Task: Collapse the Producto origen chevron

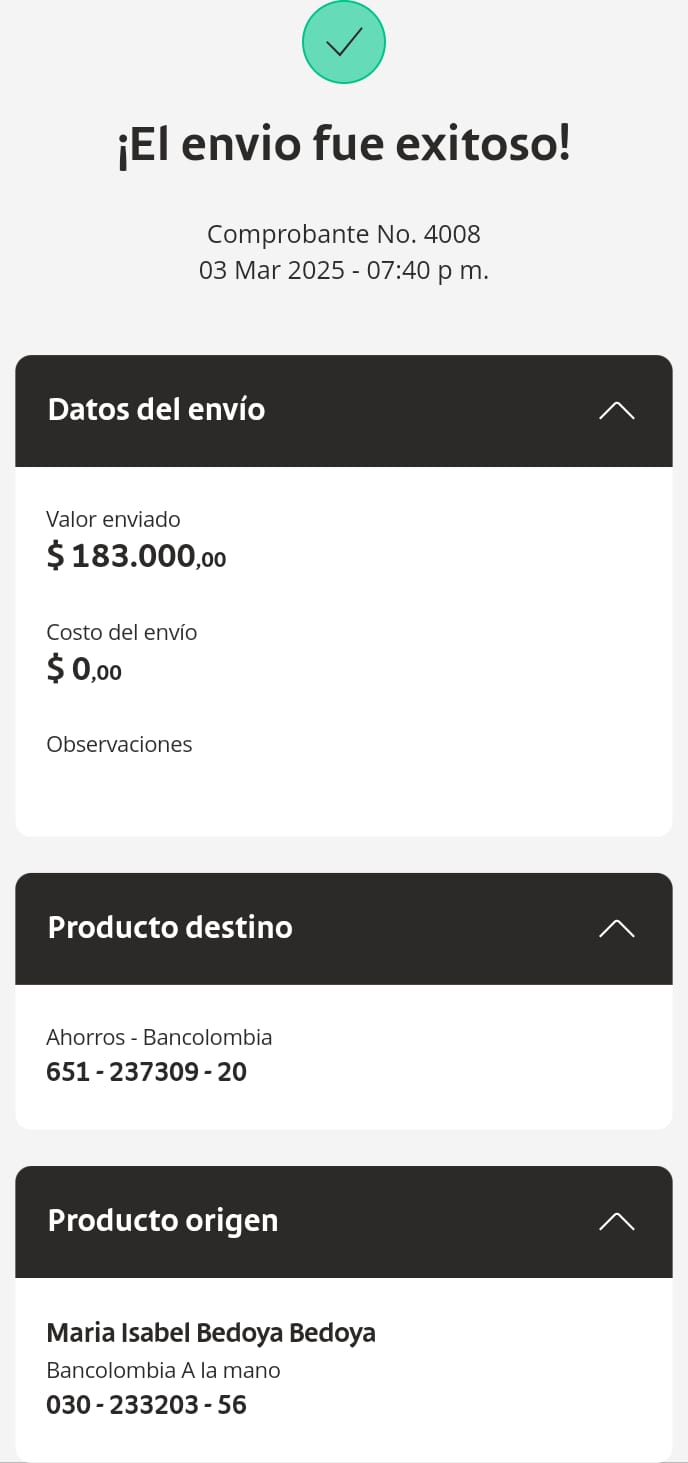Action: (616, 1221)
